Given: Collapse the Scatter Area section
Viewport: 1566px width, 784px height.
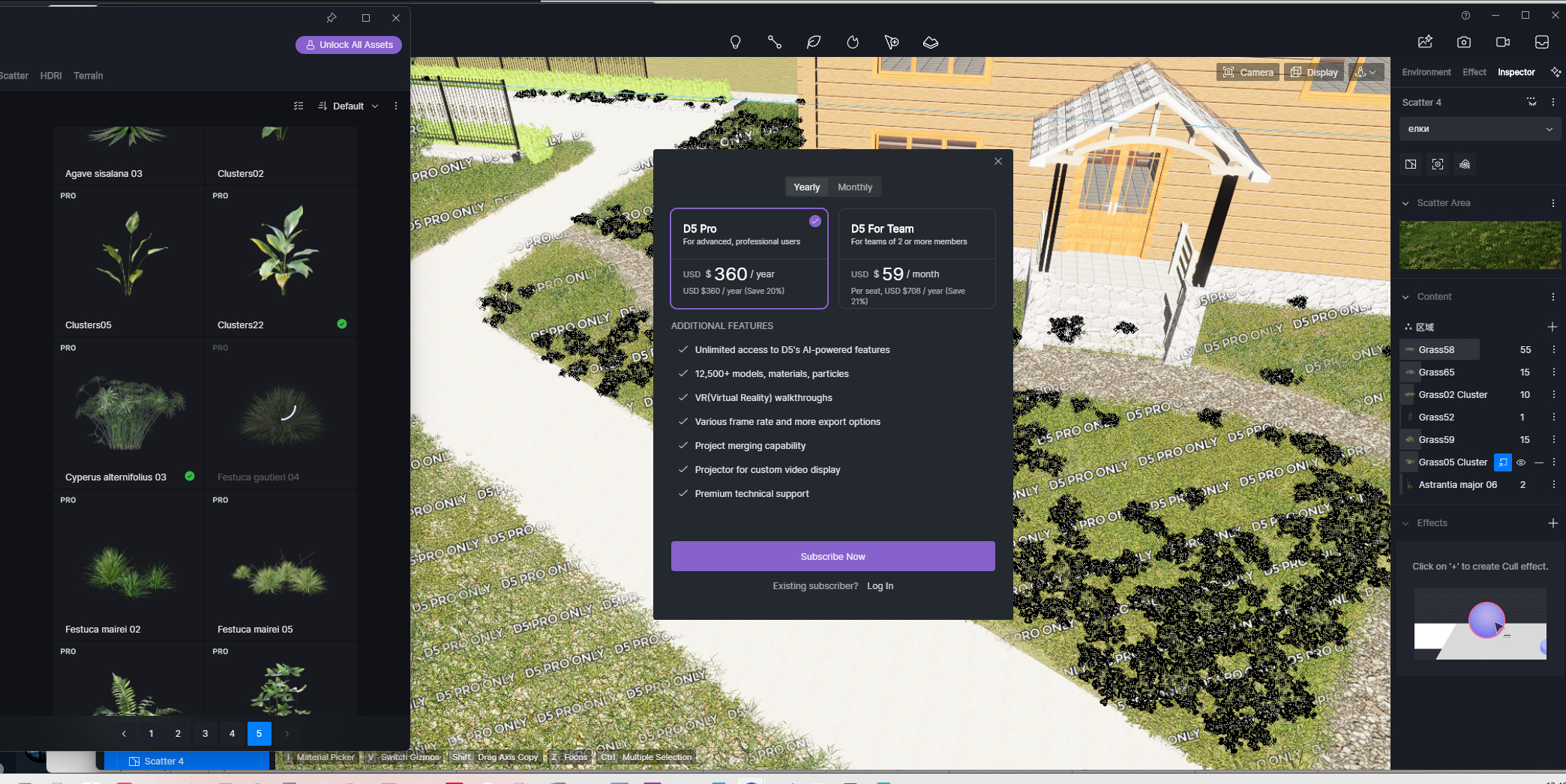Looking at the screenshot, I should point(1405,203).
